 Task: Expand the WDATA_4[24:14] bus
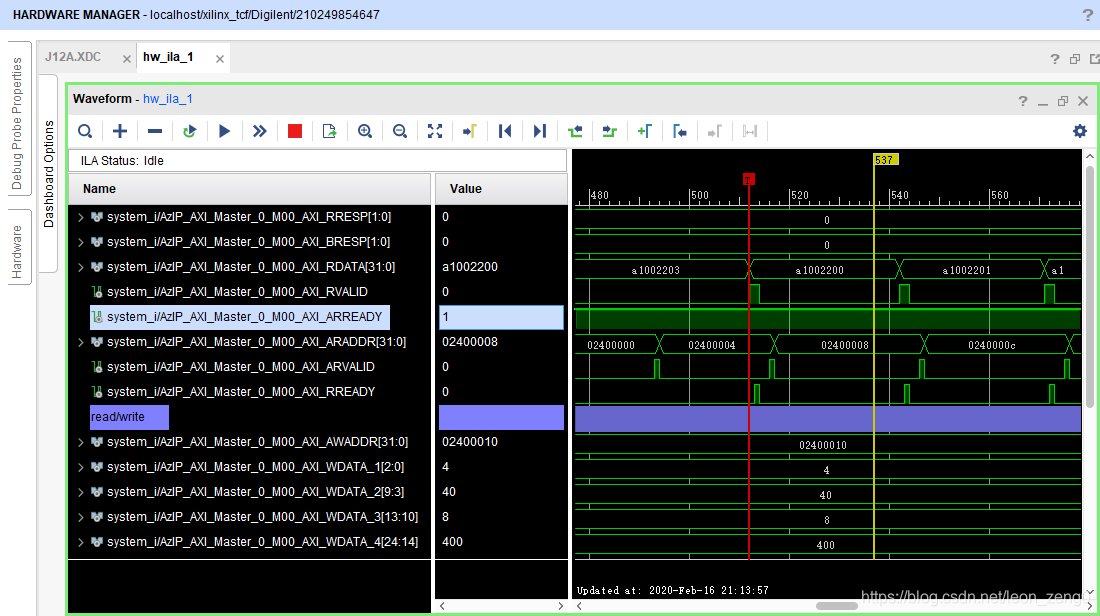point(81,542)
